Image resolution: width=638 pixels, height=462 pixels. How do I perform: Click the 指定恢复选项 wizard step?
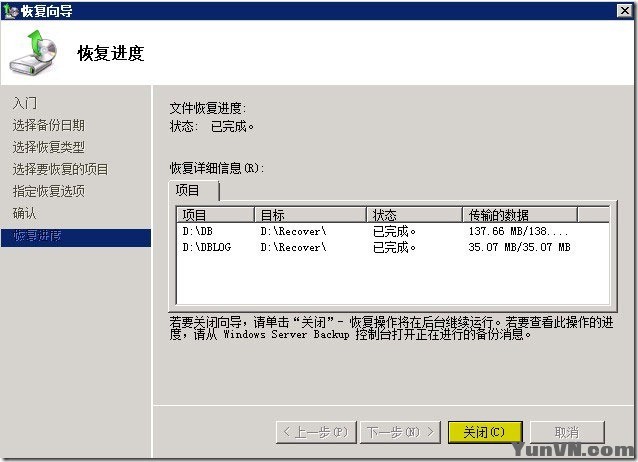[49, 191]
